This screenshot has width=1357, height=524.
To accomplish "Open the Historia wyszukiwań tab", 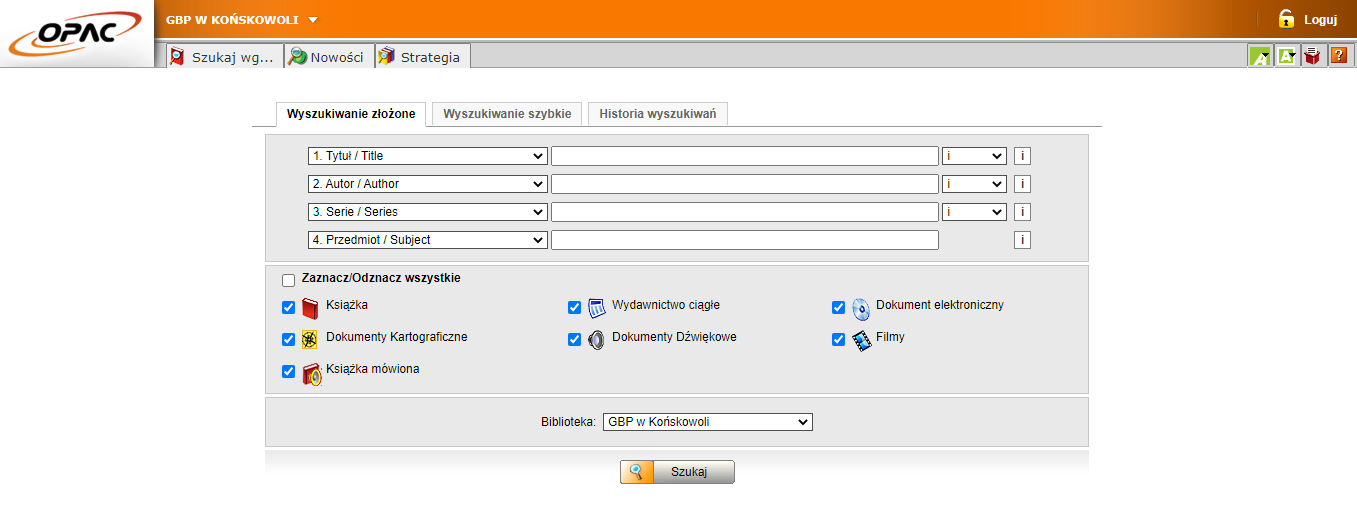I will click(x=657, y=114).
